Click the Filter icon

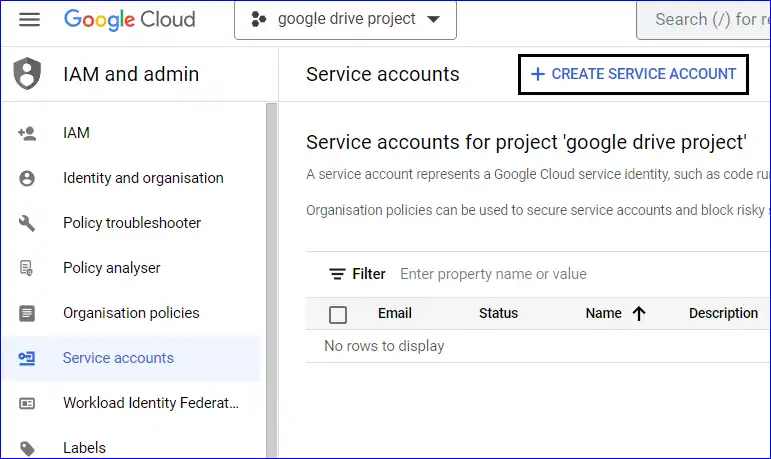coord(337,274)
